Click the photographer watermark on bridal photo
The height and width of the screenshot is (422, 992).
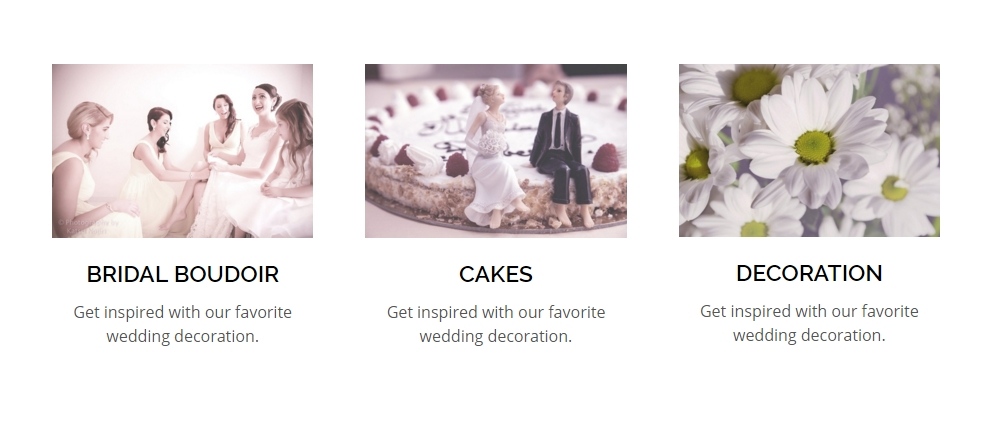87,227
